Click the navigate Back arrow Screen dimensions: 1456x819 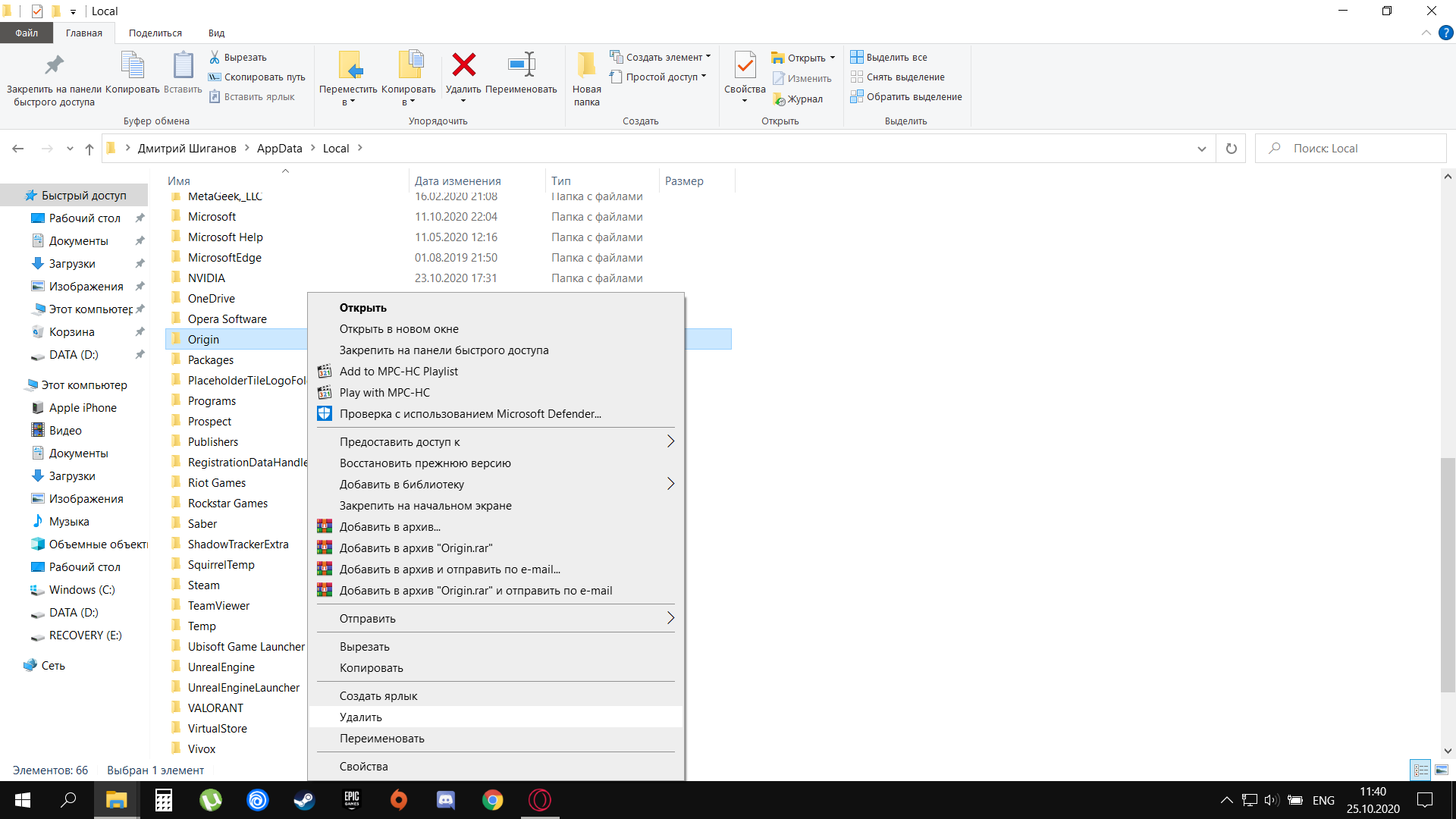pyautogui.click(x=18, y=149)
